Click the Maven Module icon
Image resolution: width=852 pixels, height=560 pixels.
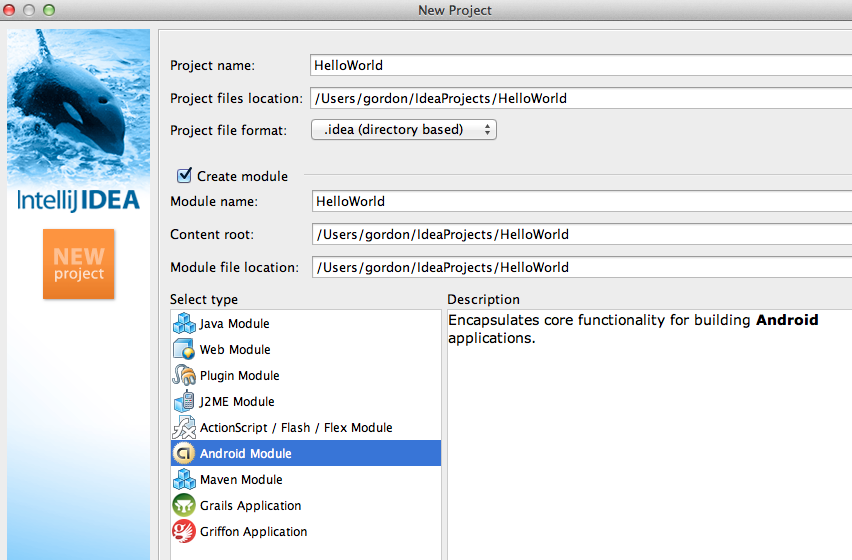pos(184,480)
